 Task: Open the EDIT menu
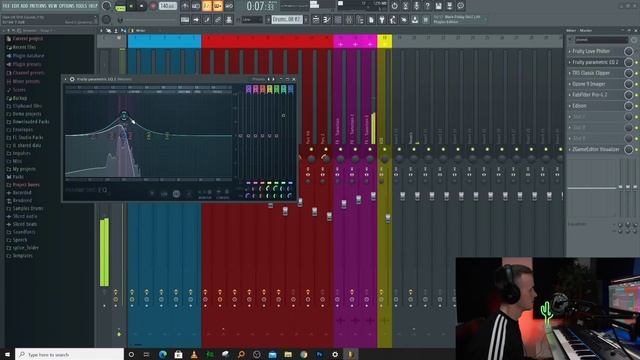(x=16, y=6)
